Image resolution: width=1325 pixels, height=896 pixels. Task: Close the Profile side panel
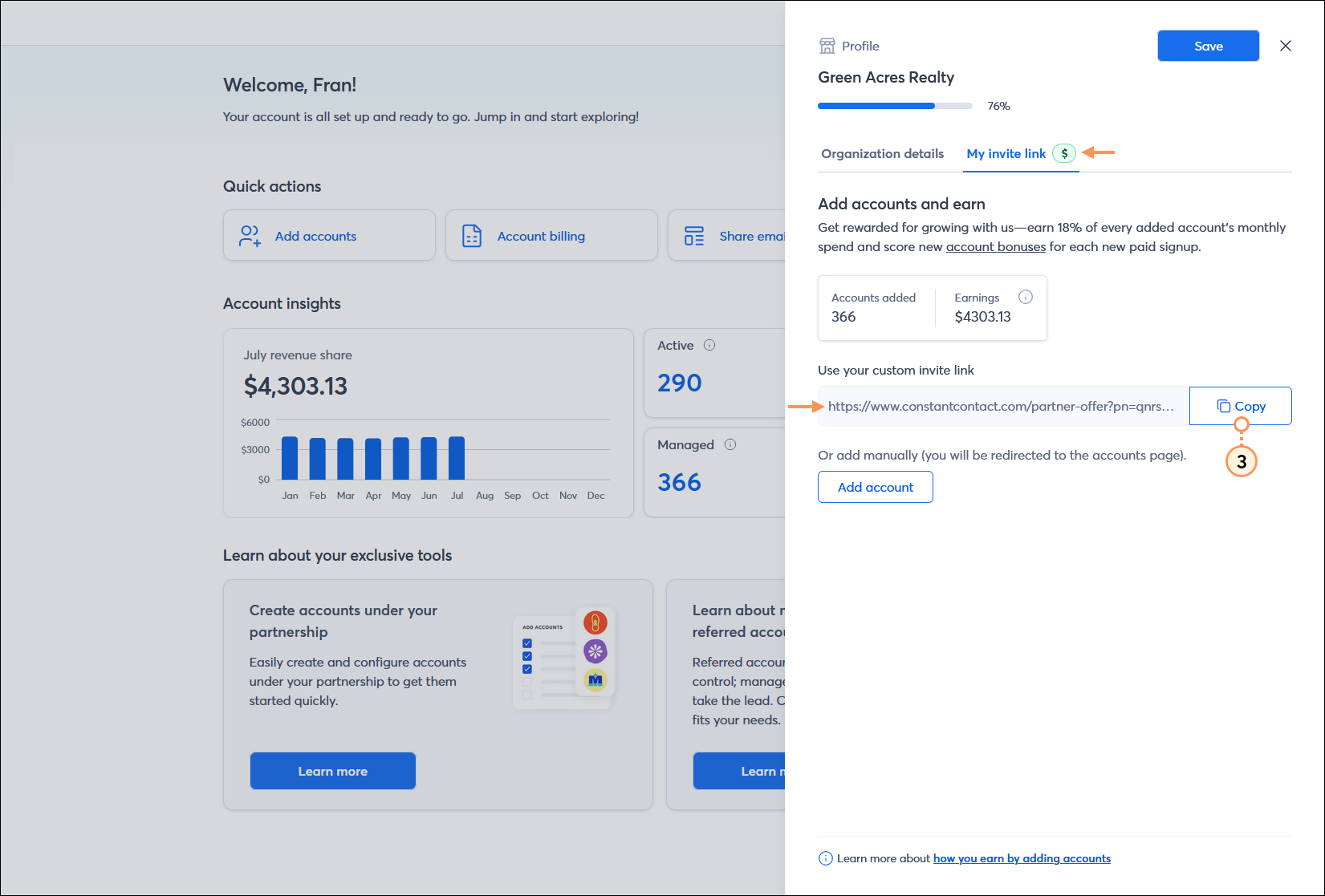click(1285, 46)
